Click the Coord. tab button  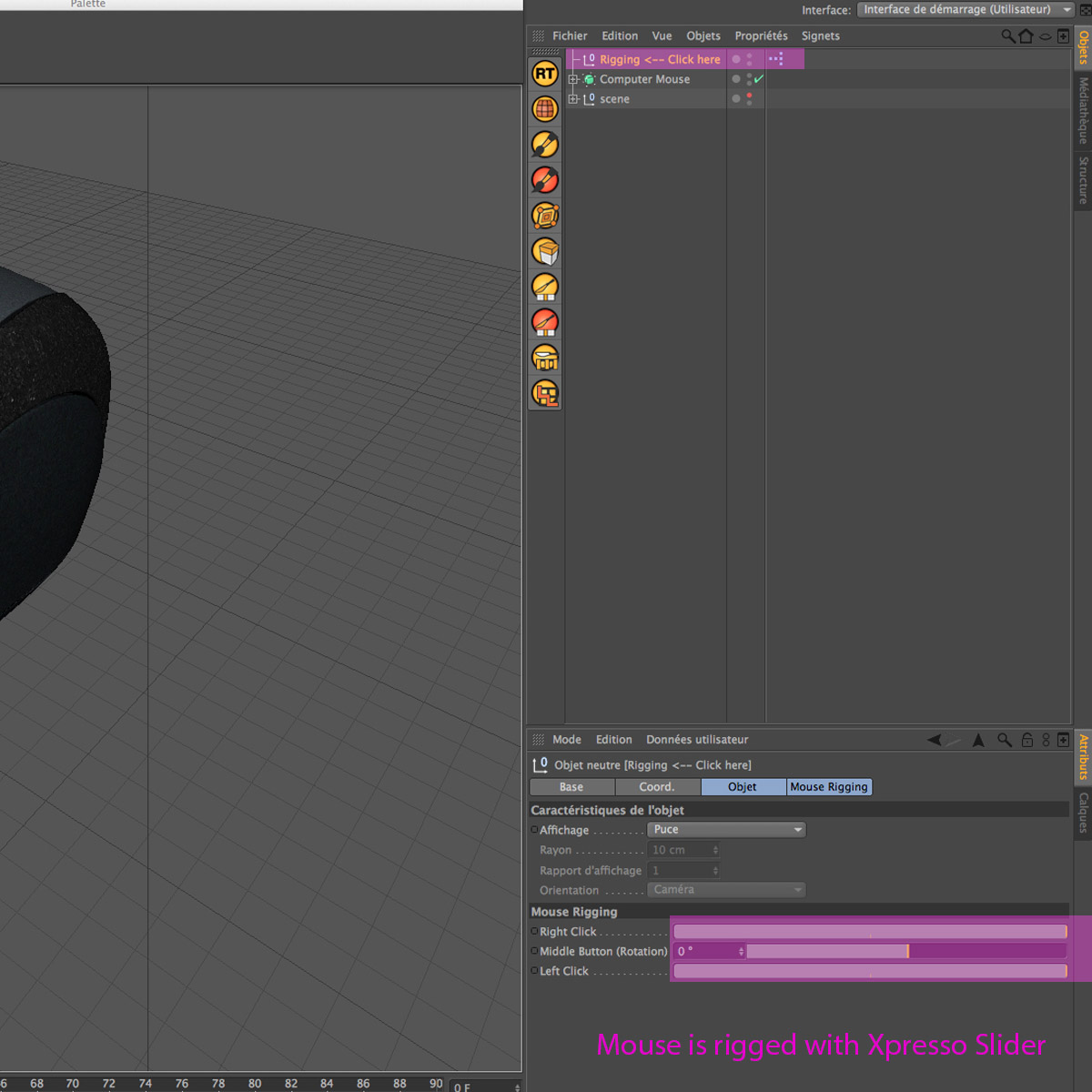657,787
